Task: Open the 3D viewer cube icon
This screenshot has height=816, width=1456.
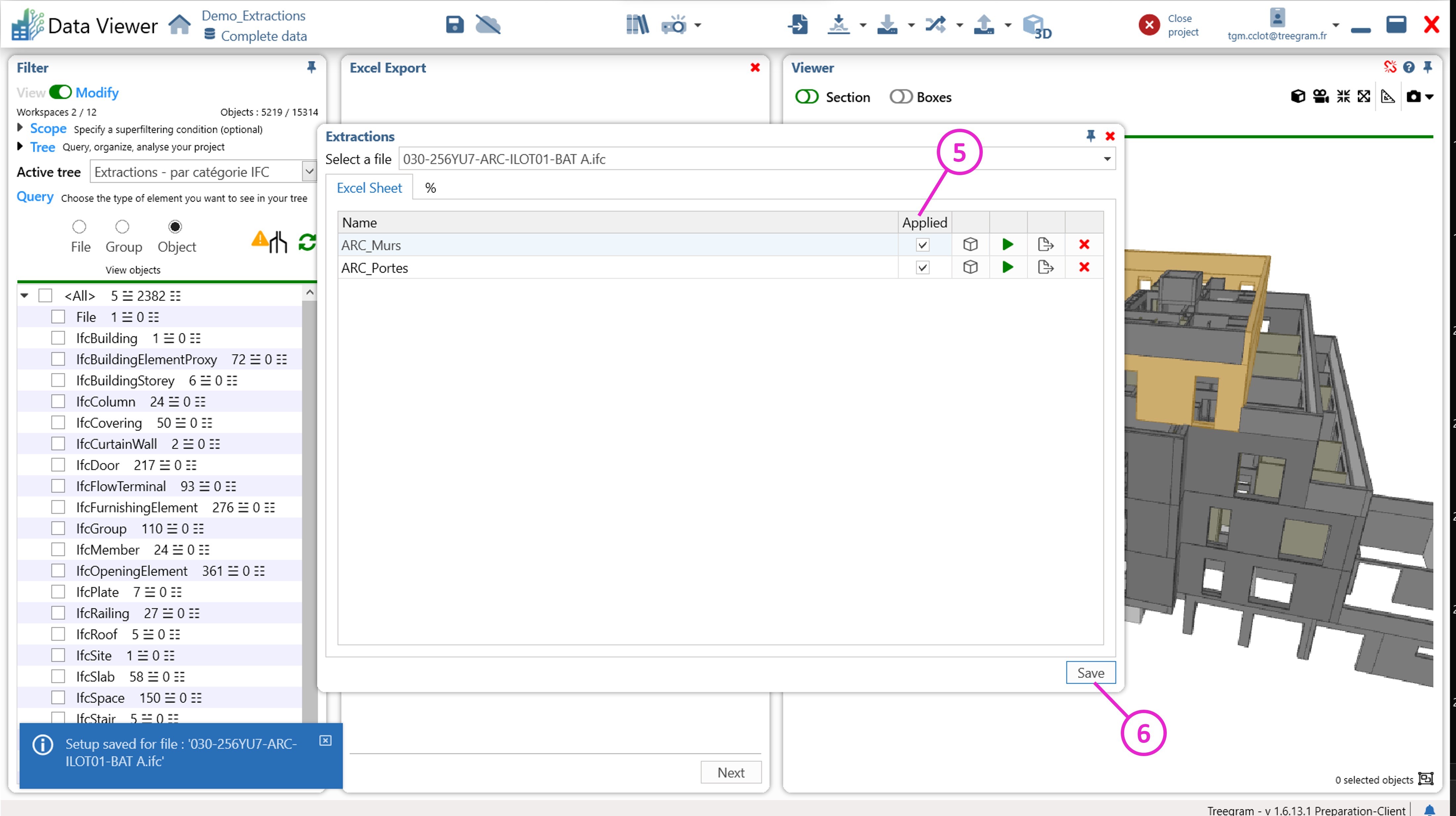Action: click(x=1036, y=26)
